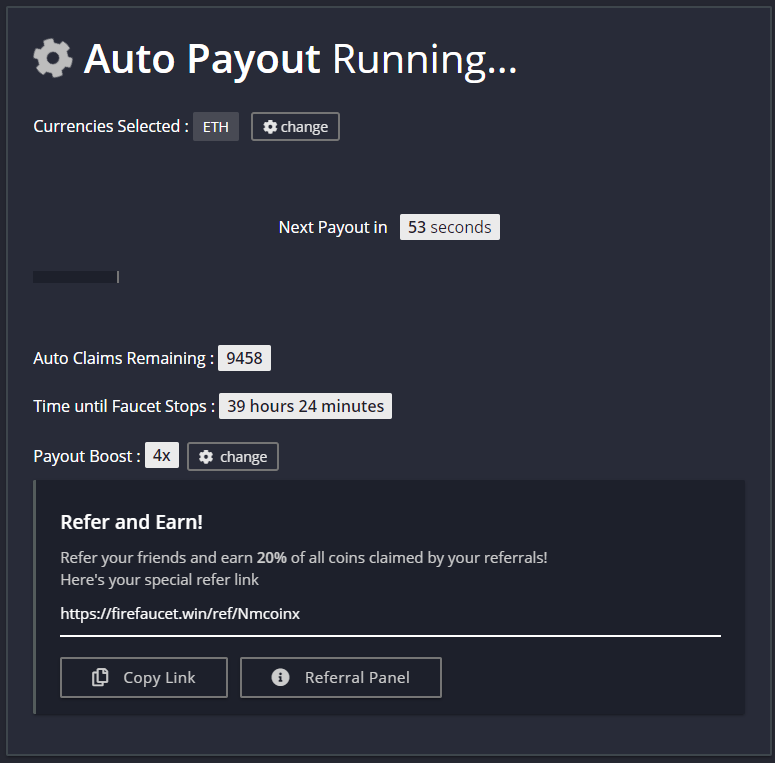
Task: Click the Auto Payout Running title
Action: tap(301, 59)
